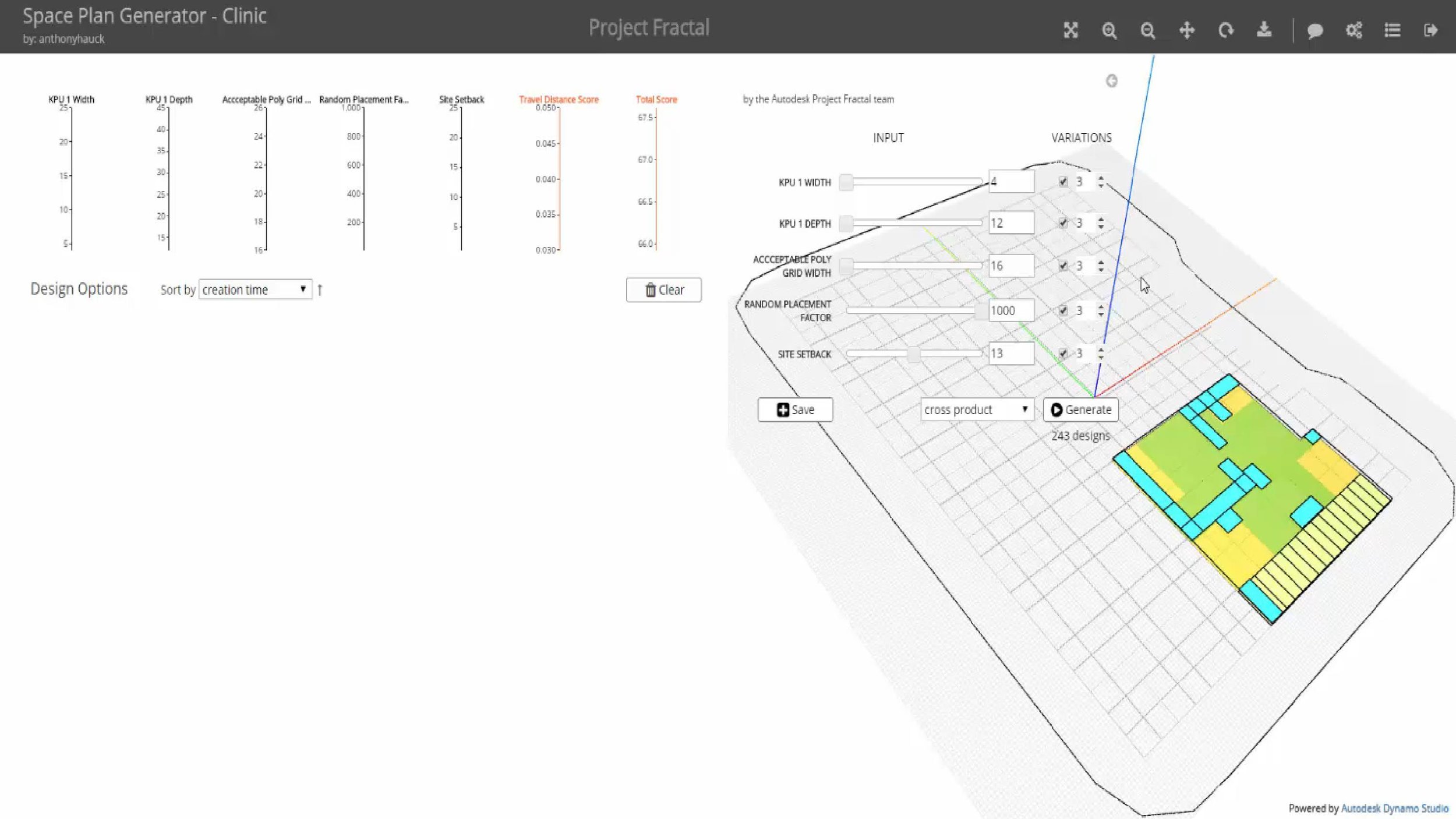Click the Site Setback slider
Screen dimensions: 1456x819
(914, 354)
